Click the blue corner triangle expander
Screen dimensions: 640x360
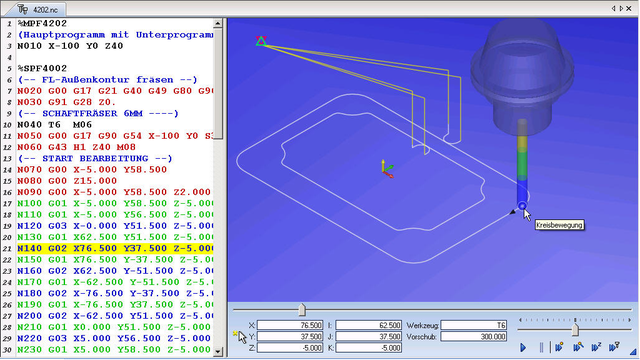[x=633, y=351]
